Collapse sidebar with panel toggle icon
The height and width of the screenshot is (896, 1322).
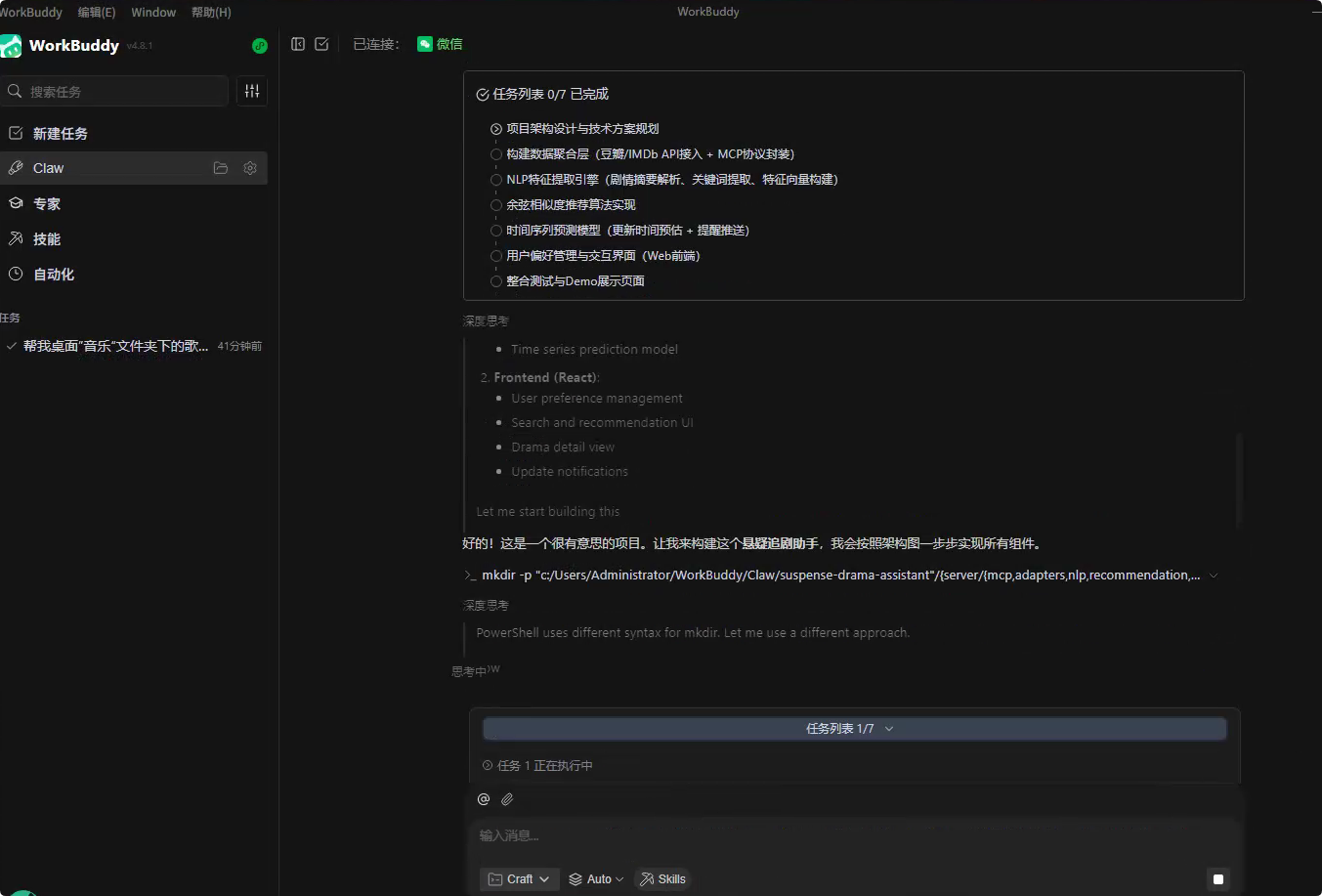point(298,44)
